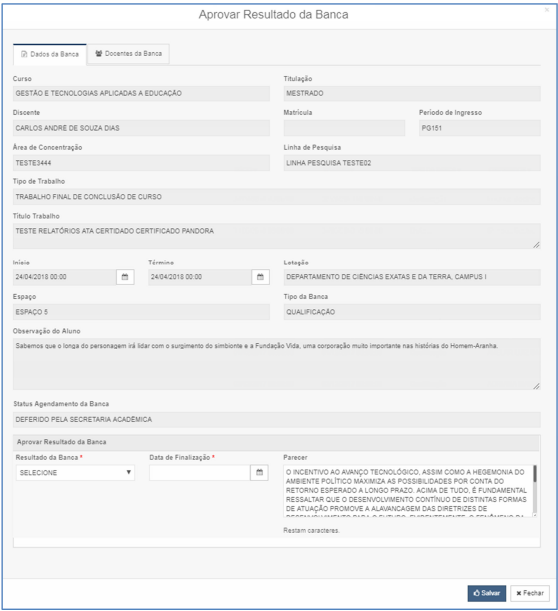Click into the Parecer text area
This screenshot has height=611, width=558.
pos(408,490)
